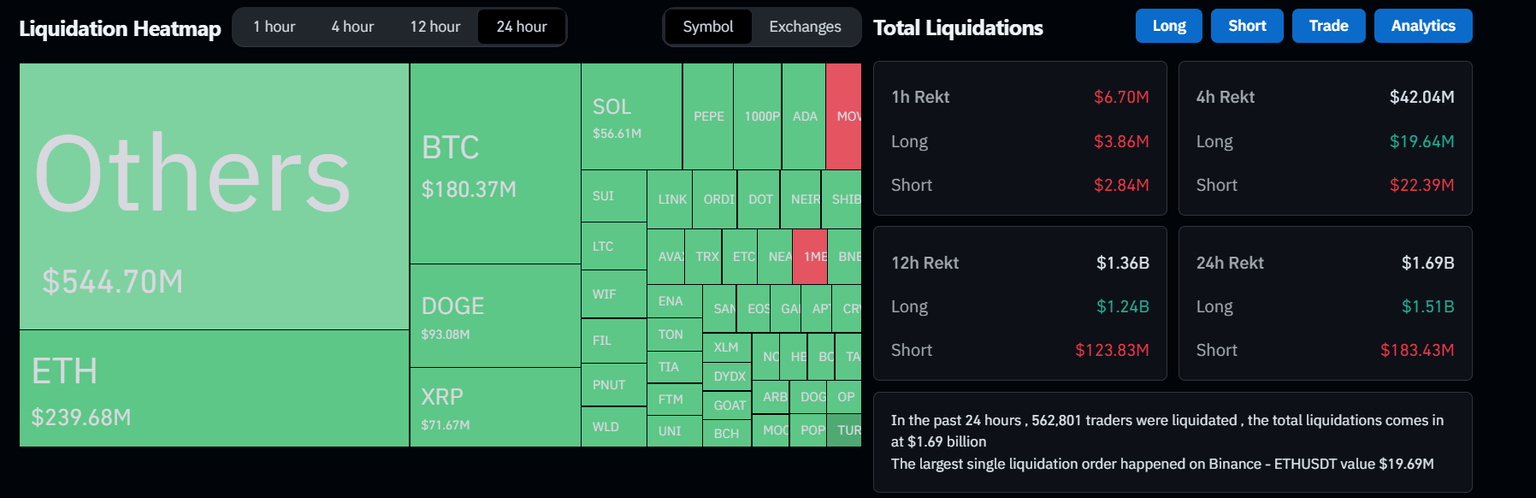Viewport: 1536px width, 498px height.
Task: Click the Long button
Action: click(x=1169, y=26)
